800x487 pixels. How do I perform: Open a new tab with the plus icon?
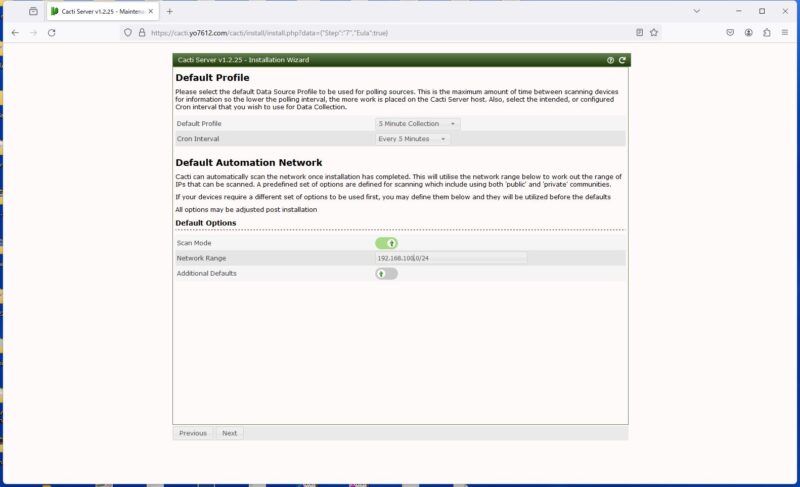(x=169, y=11)
